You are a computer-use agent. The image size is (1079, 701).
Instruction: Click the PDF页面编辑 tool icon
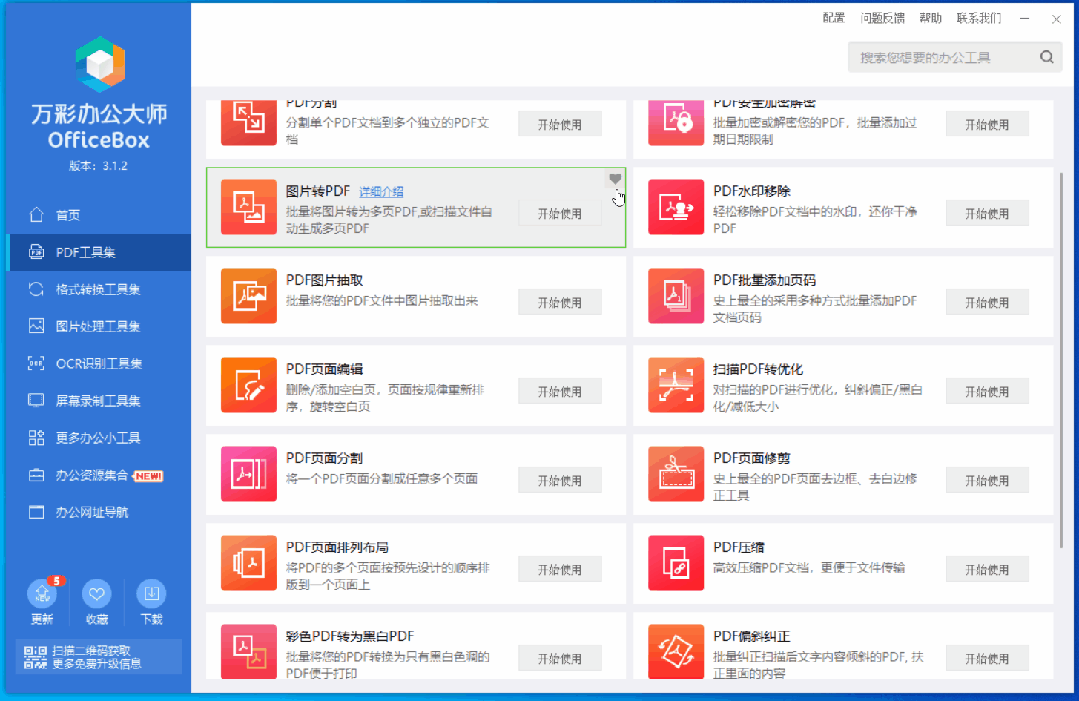pyautogui.click(x=248, y=385)
